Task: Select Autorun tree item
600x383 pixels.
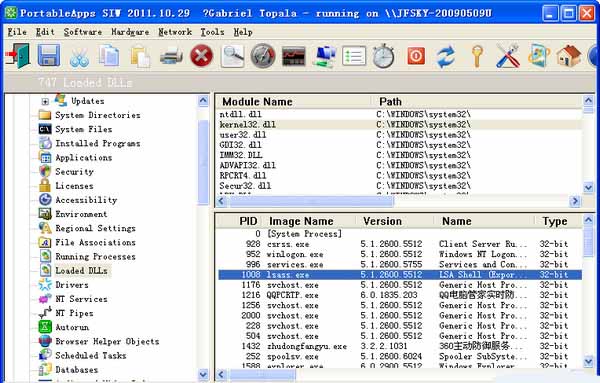Action: (72, 328)
